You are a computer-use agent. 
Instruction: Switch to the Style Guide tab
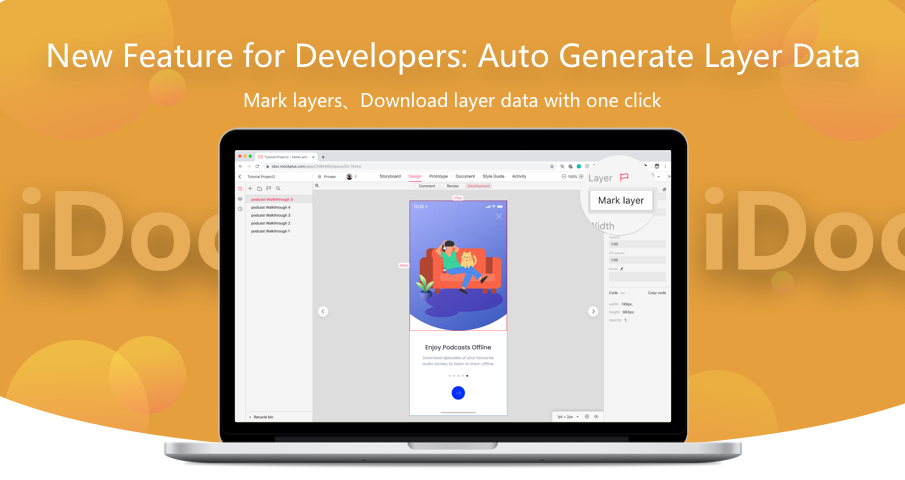pos(493,177)
